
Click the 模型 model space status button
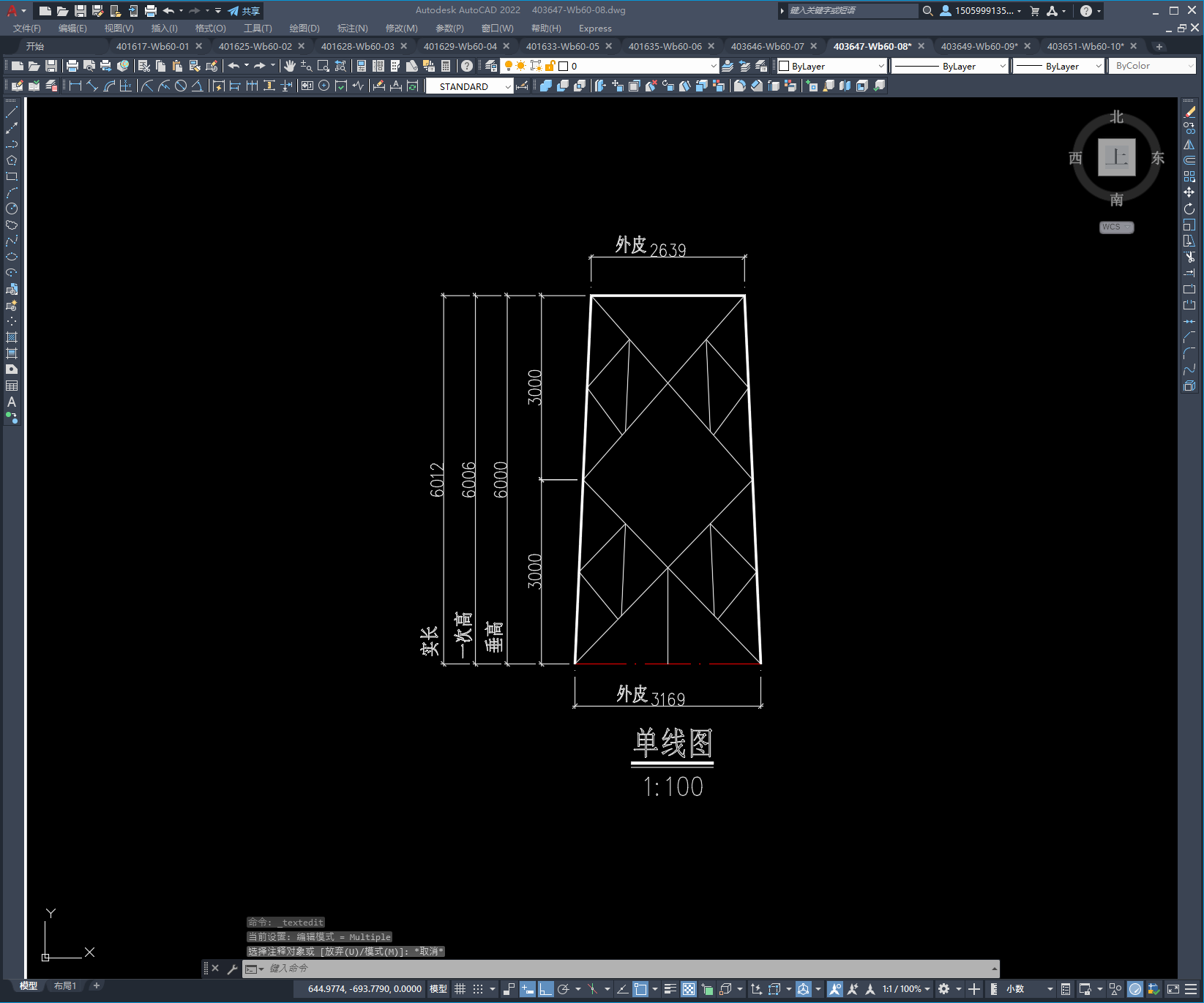[438, 989]
